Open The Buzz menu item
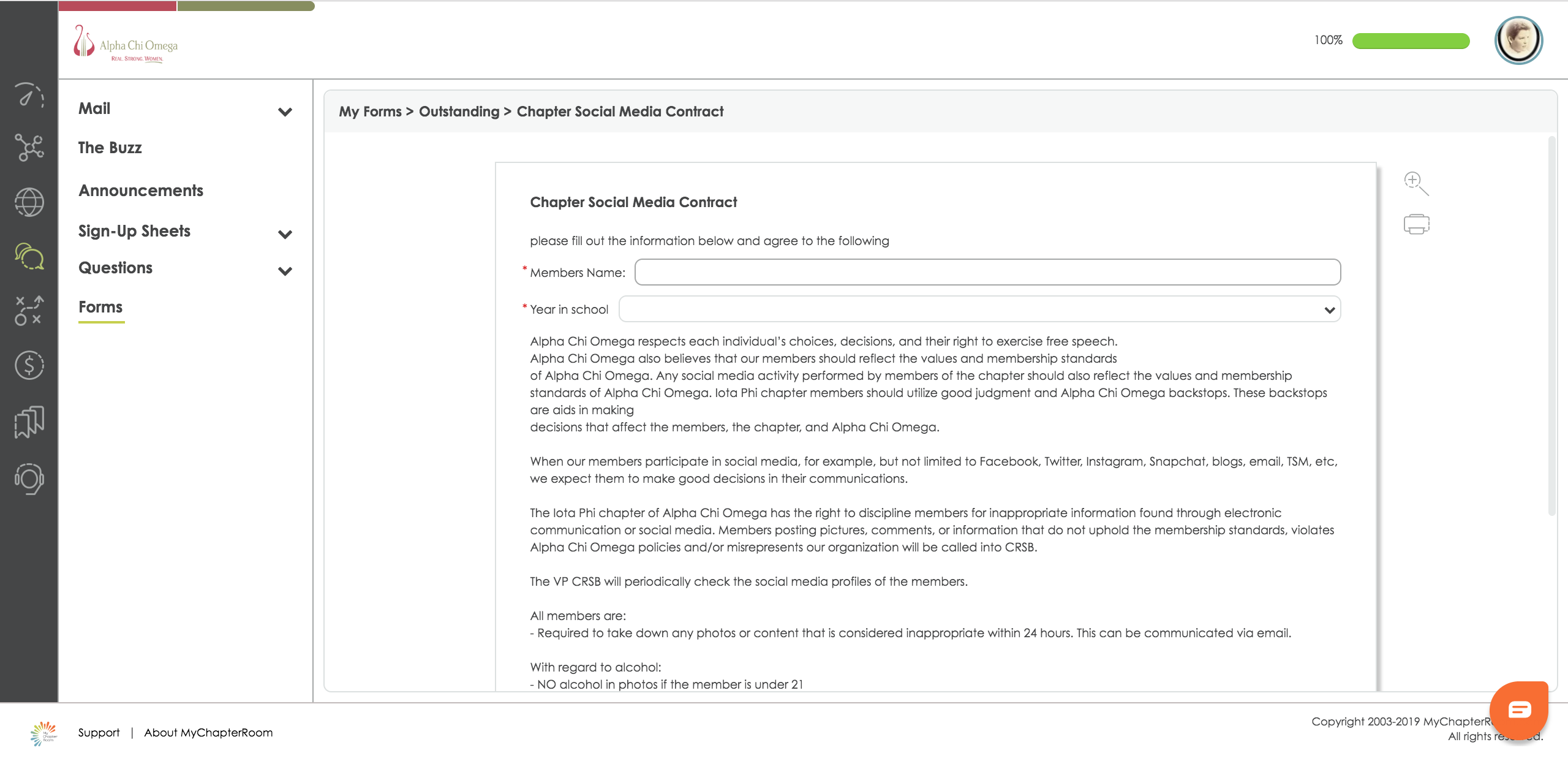The height and width of the screenshot is (761, 1568). [x=110, y=148]
